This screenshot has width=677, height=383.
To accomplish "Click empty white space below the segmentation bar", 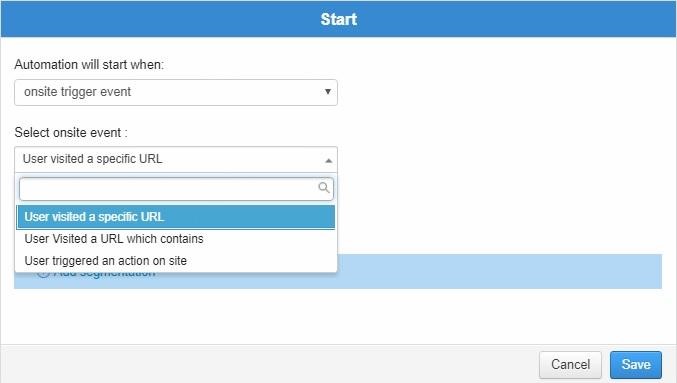I will pyautogui.click(x=338, y=316).
